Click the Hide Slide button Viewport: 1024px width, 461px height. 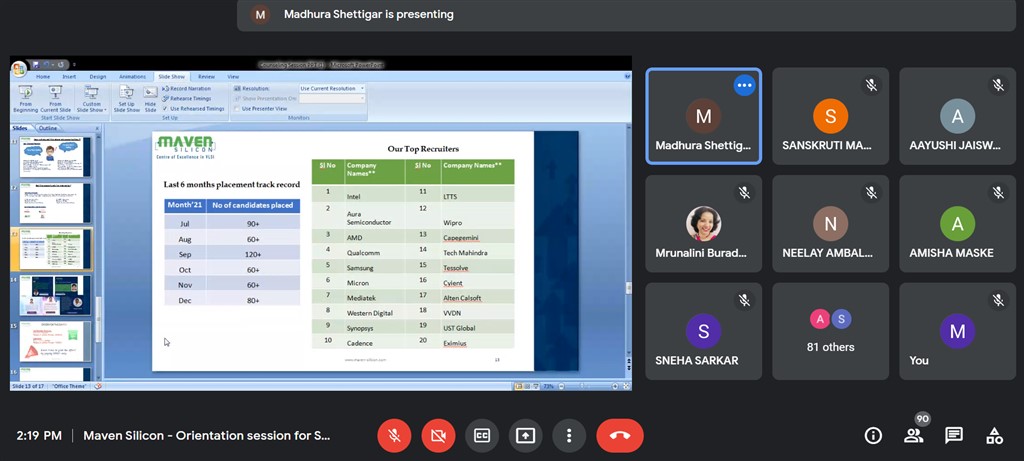click(150, 99)
